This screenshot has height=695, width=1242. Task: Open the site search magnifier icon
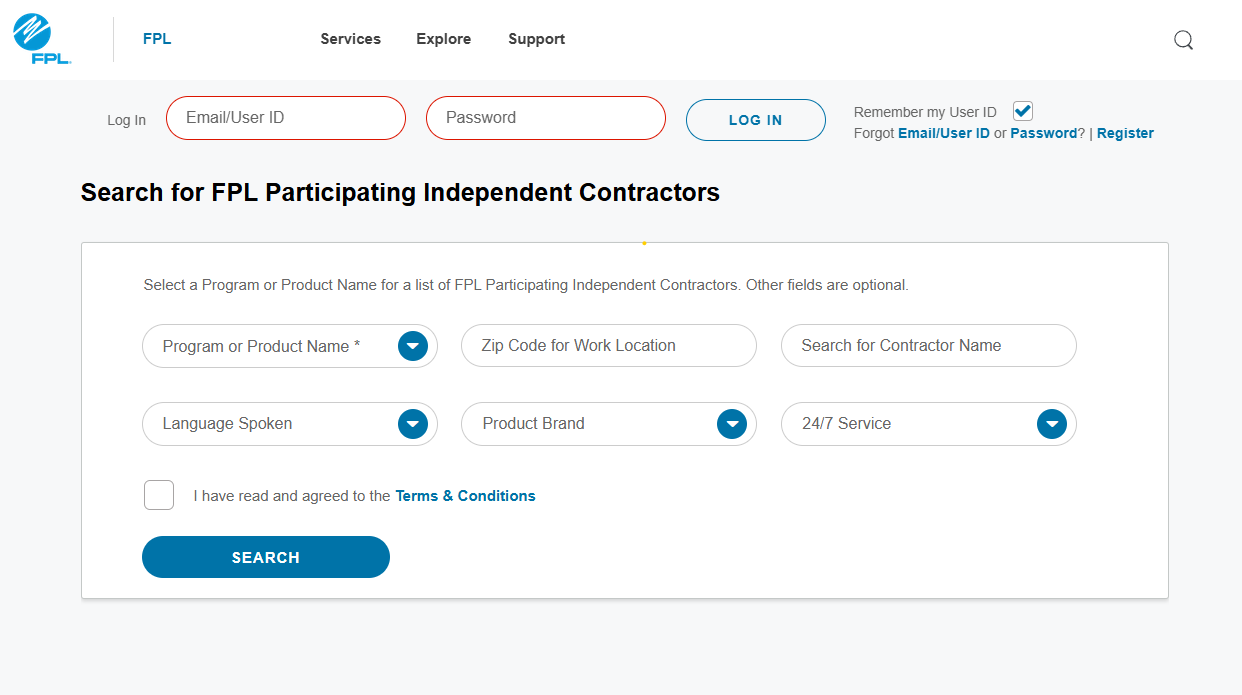point(1183,40)
